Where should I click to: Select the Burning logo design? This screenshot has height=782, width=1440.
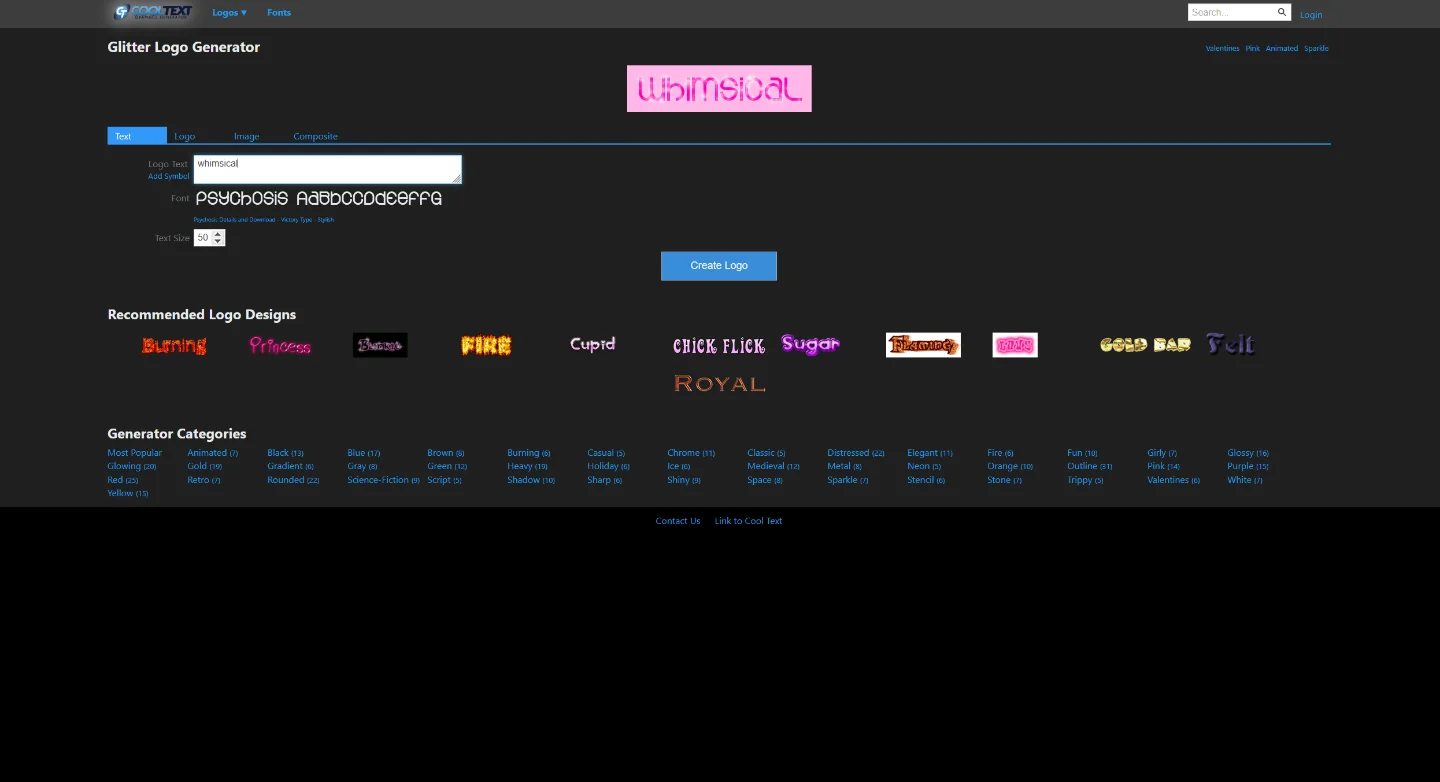pyautogui.click(x=174, y=345)
